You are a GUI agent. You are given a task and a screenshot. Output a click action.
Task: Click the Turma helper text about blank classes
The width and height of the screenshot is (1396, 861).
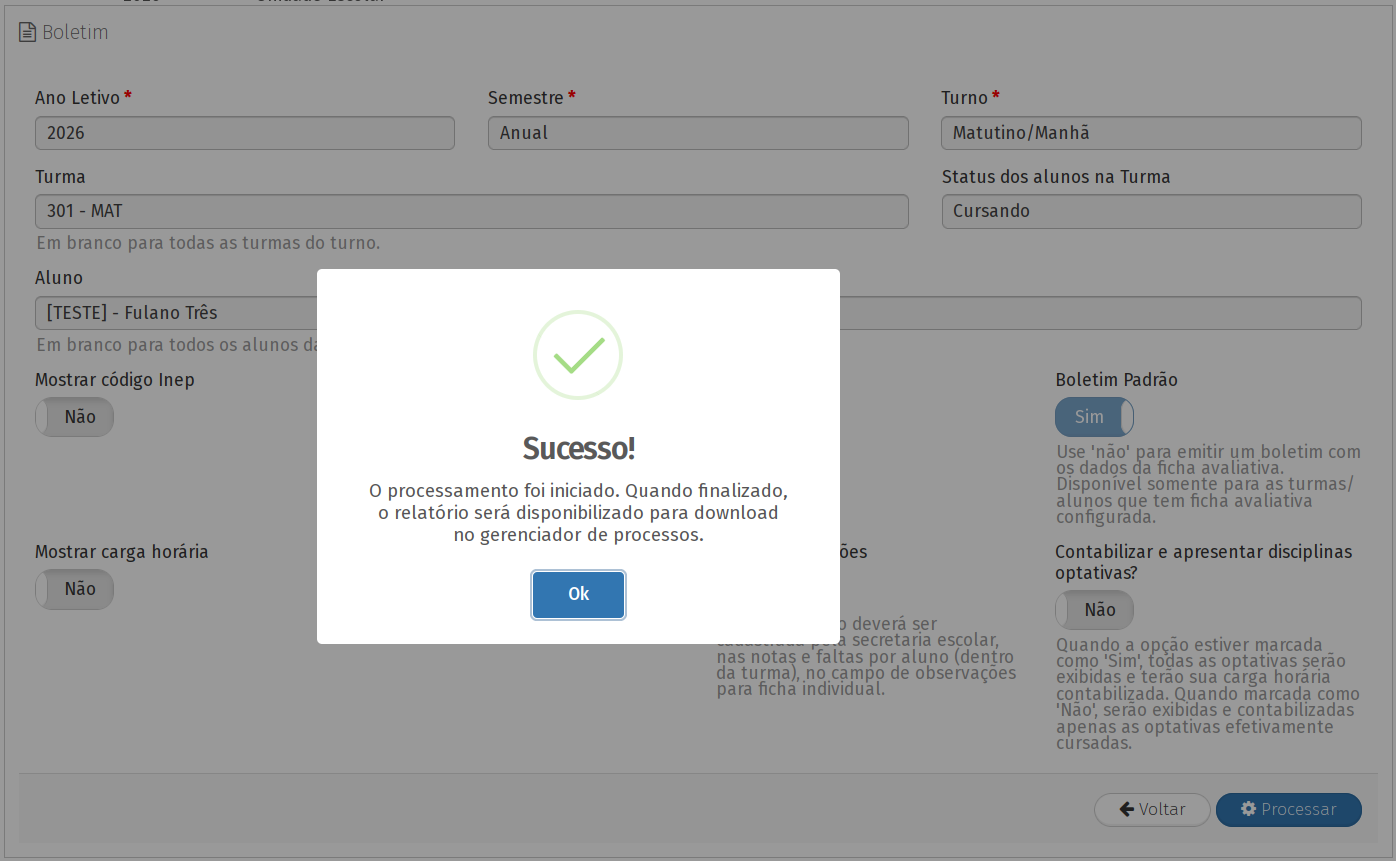(208, 243)
